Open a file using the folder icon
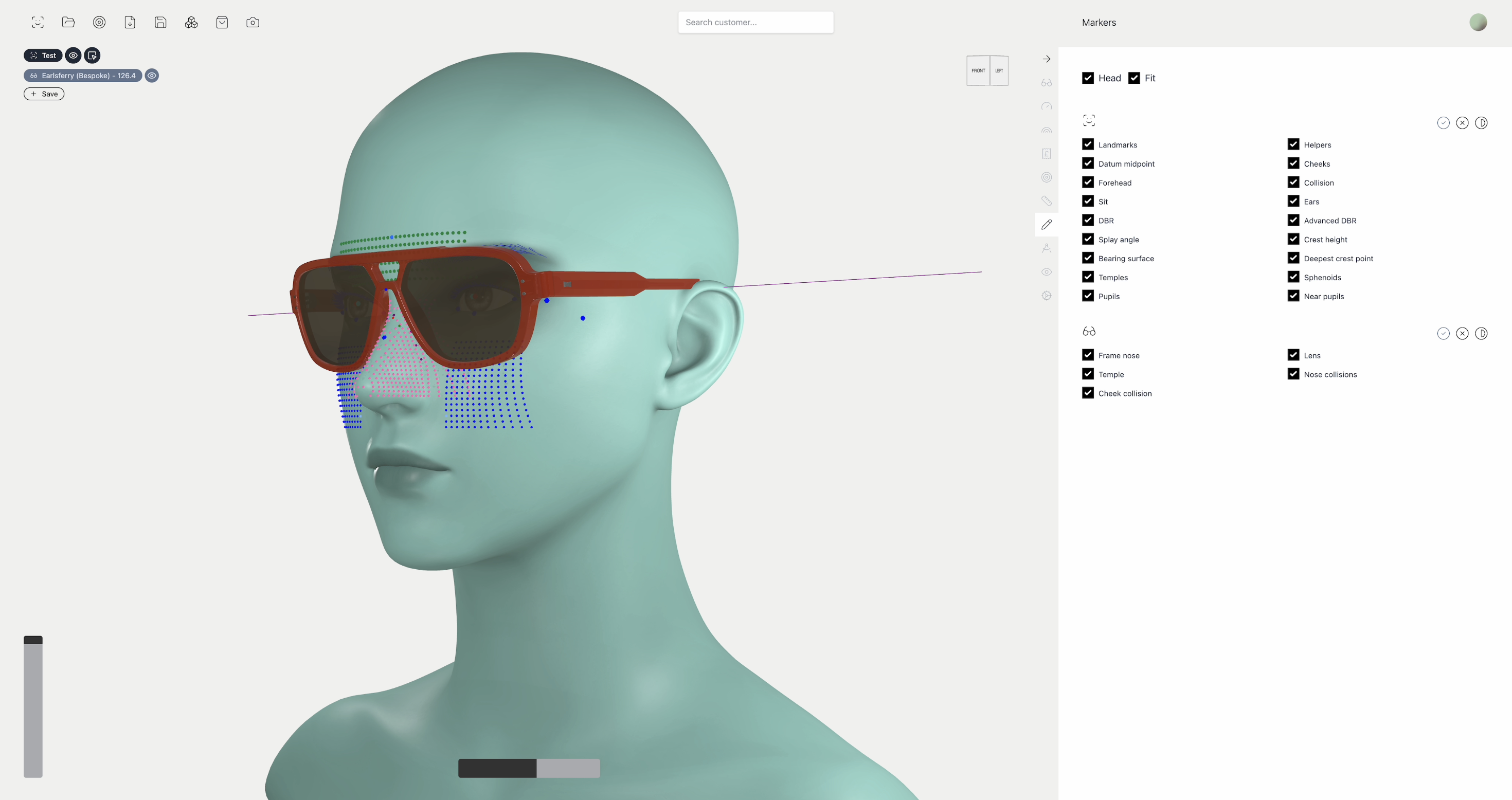The height and width of the screenshot is (800, 1512). [69, 22]
